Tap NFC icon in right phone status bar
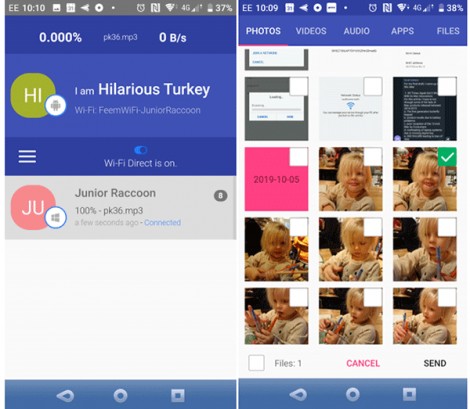Screen dimensions: 470x409 (387, 8)
